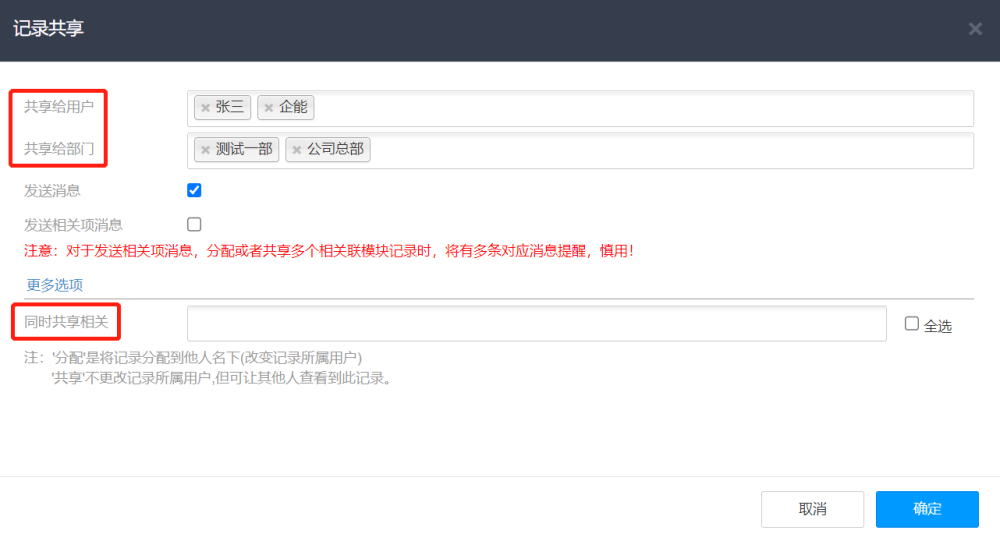Focus the 共享给用户 input field
The image size is (1000, 541).
tap(580, 108)
